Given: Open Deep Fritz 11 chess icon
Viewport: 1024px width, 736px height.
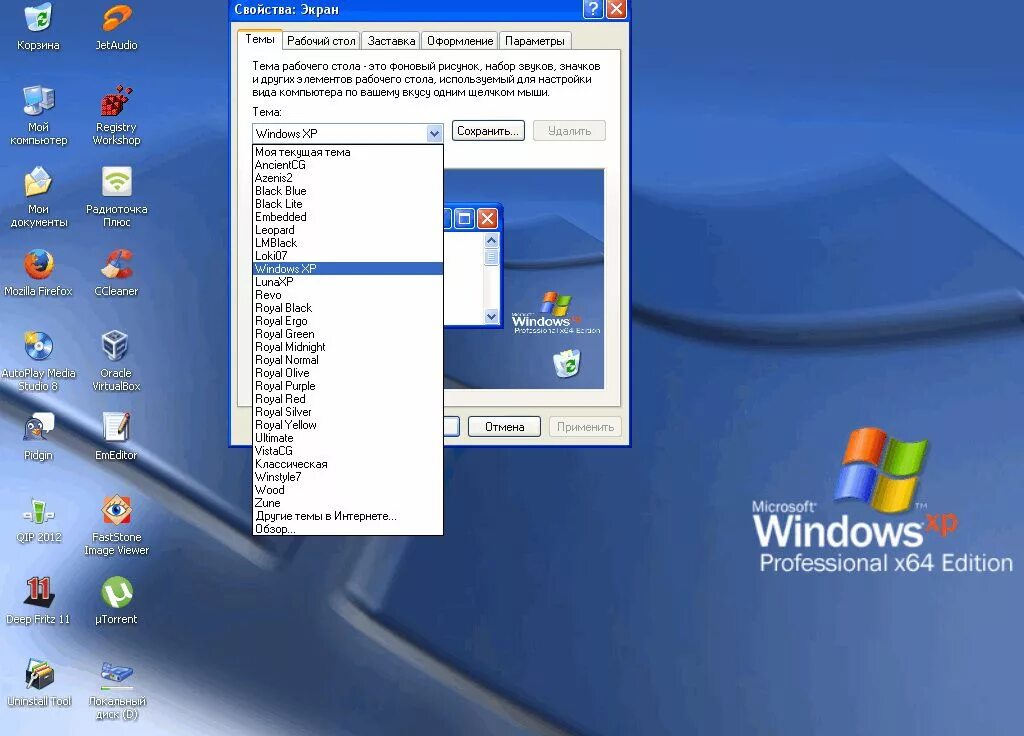Looking at the screenshot, I should tap(38, 601).
